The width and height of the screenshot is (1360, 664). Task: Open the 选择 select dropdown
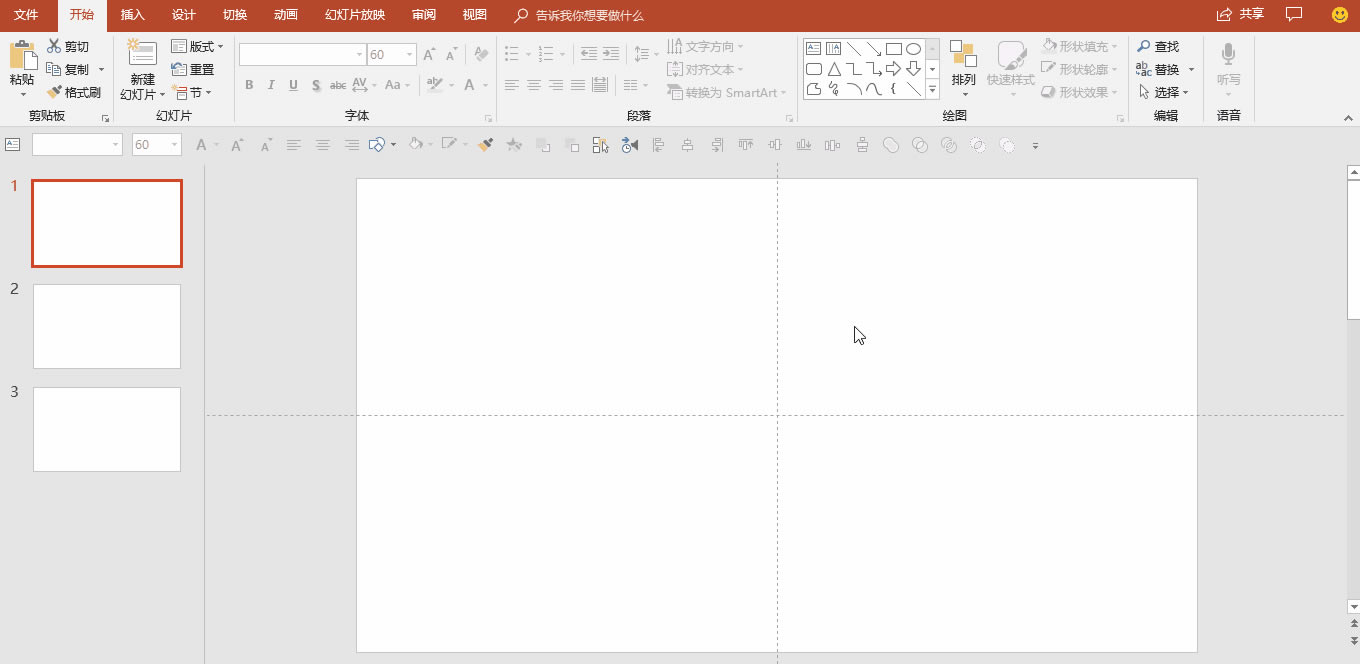click(1164, 92)
